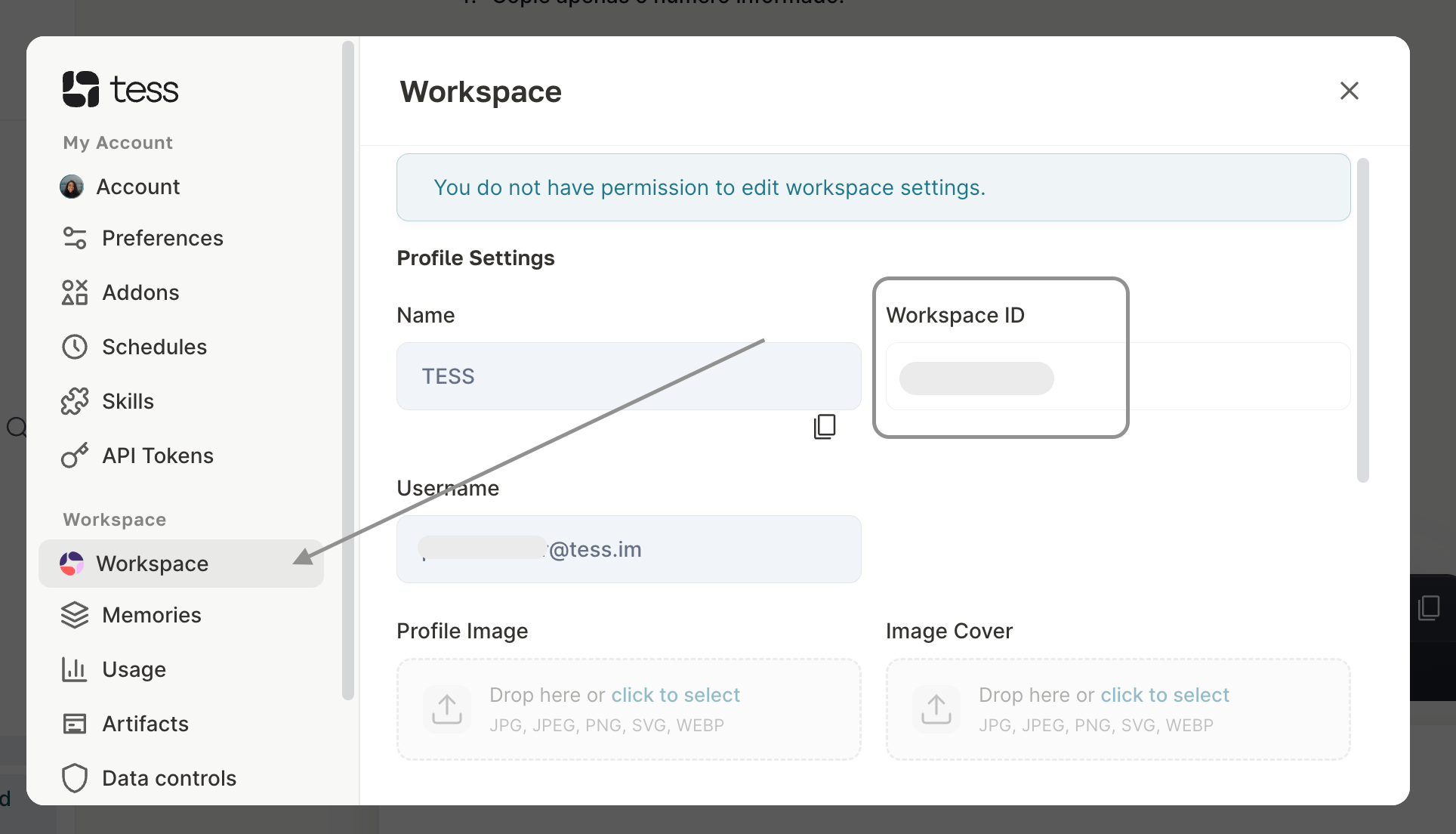
Task: Click the search icon behind the dialog
Action: [16, 428]
